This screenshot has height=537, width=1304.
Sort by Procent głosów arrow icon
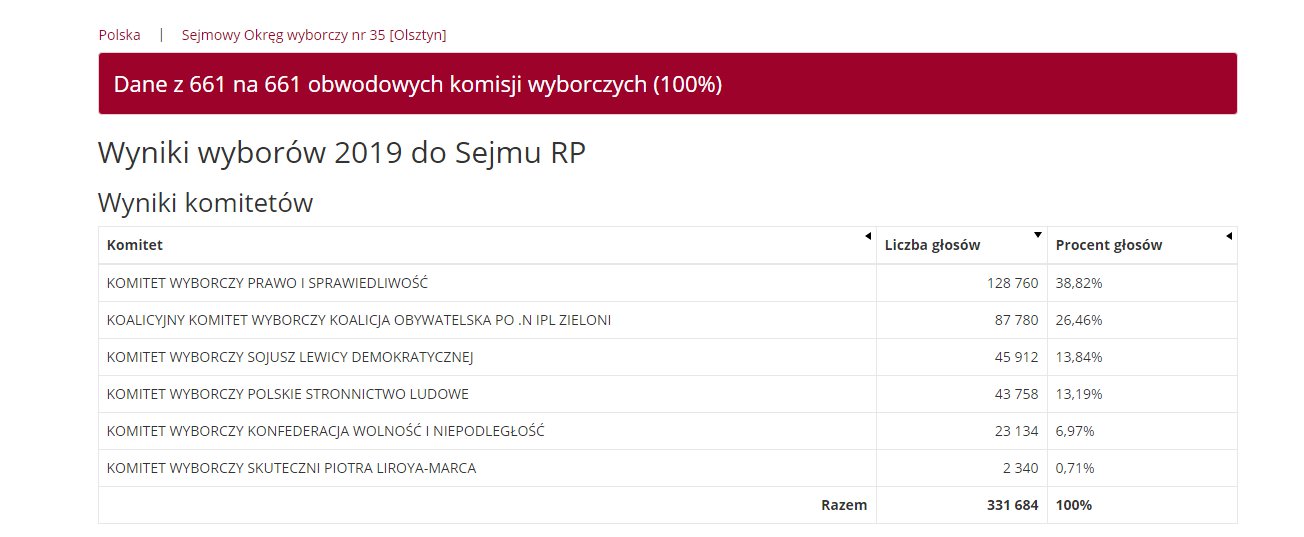[1228, 236]
